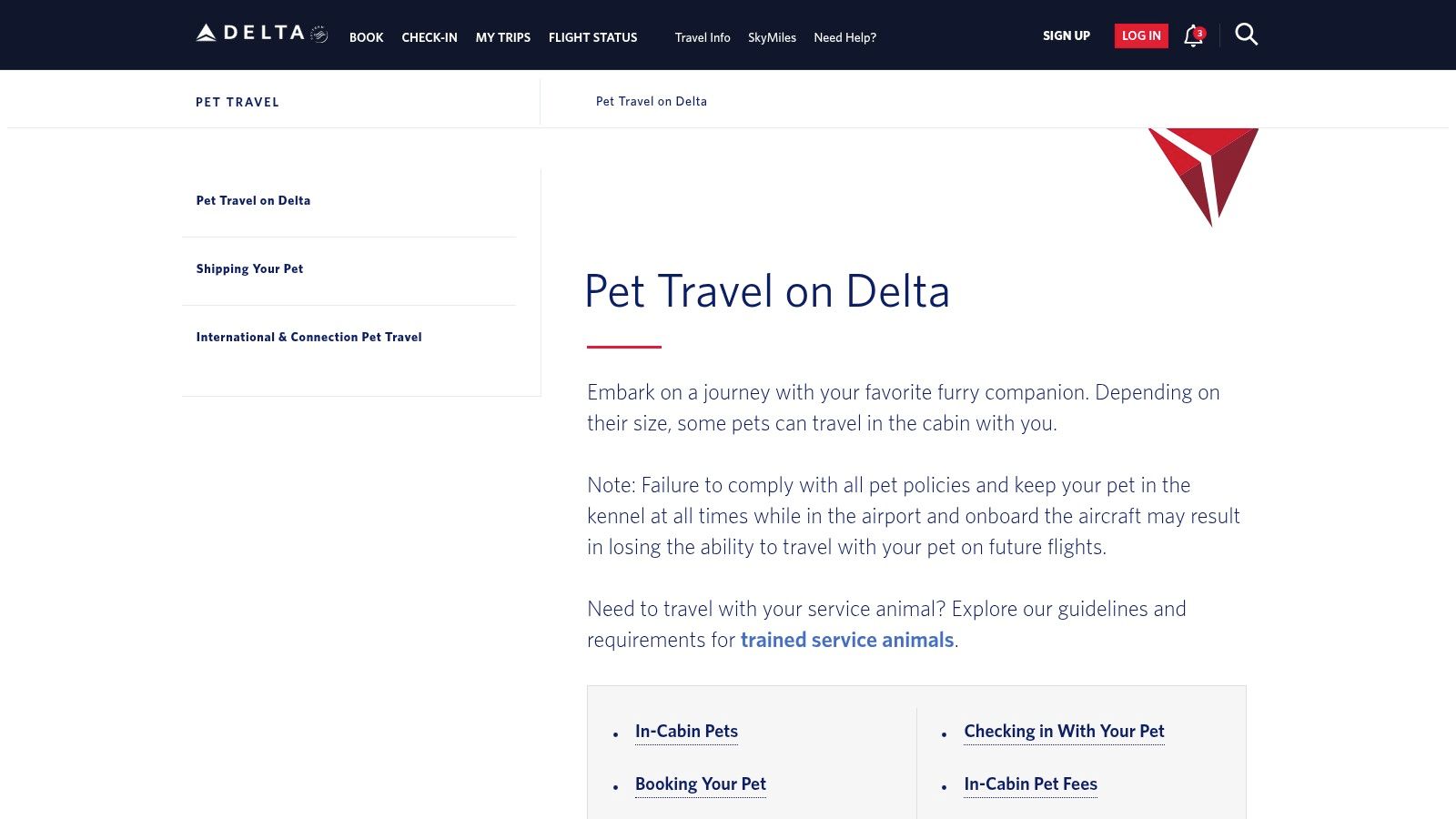Open the BOOK menu
The image size is (1456, 819).
pos(366,37)
